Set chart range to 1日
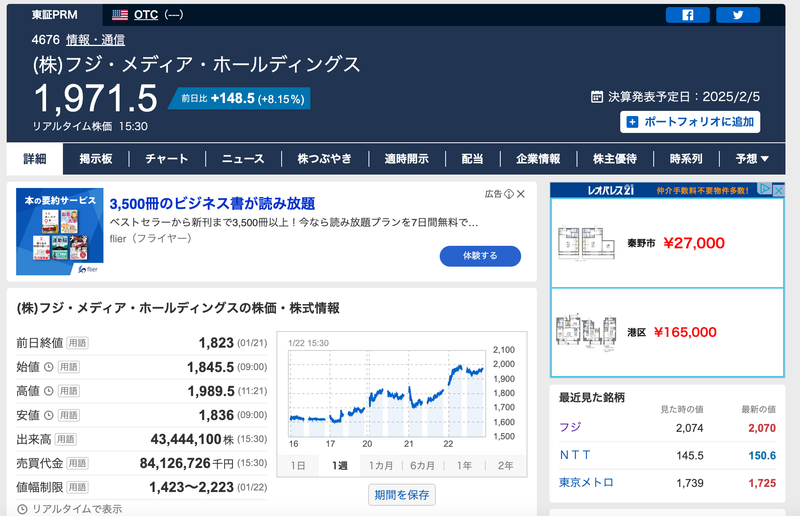800x516 pixels. click(x=298, y=465)
